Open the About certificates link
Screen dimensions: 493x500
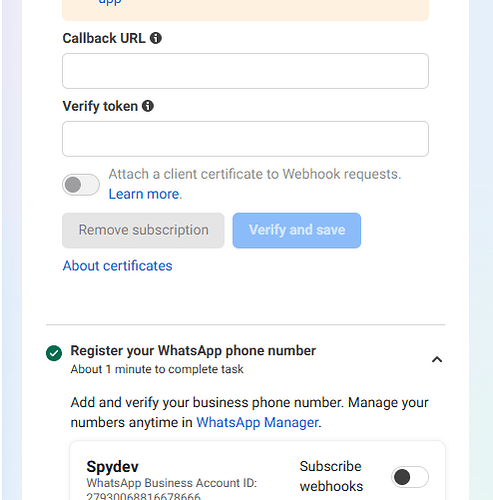point(118,266)
